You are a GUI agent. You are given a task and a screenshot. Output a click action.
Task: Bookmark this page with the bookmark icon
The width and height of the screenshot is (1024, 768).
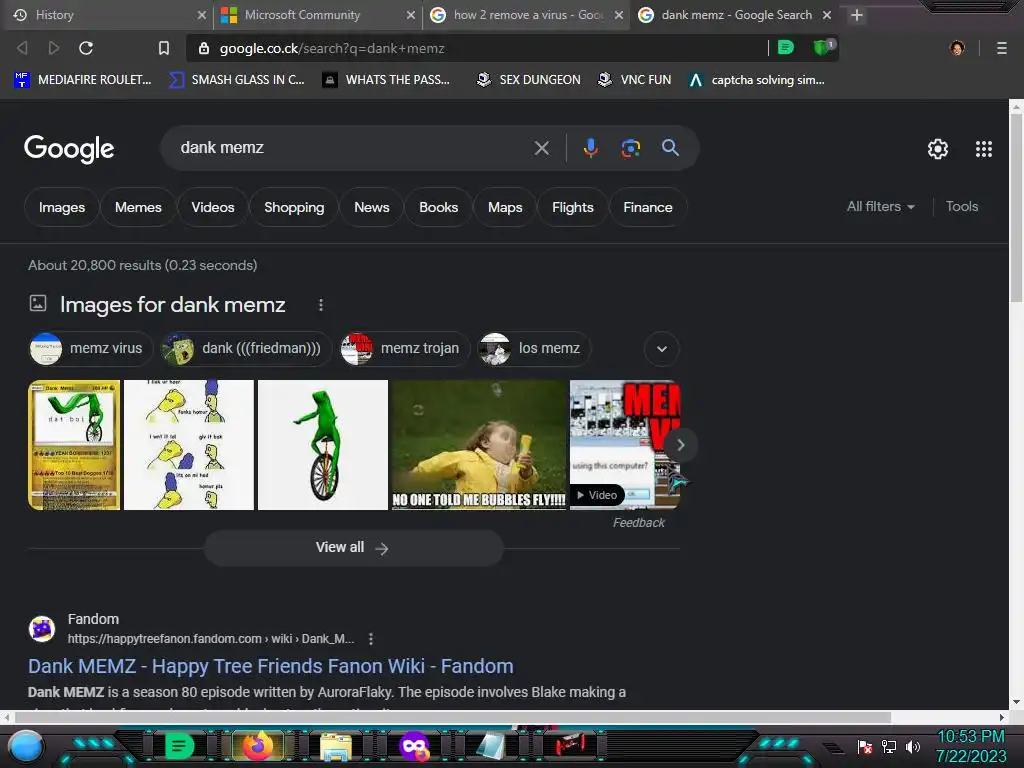[x=163, y=48]
